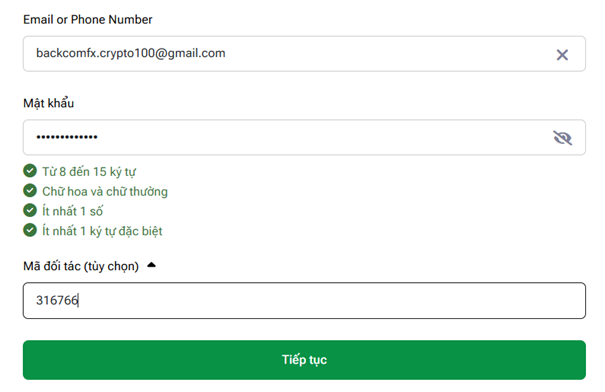605x392 pixels.
Task: Click the "Mật khẩu" field label
Action: coord(49,103)
